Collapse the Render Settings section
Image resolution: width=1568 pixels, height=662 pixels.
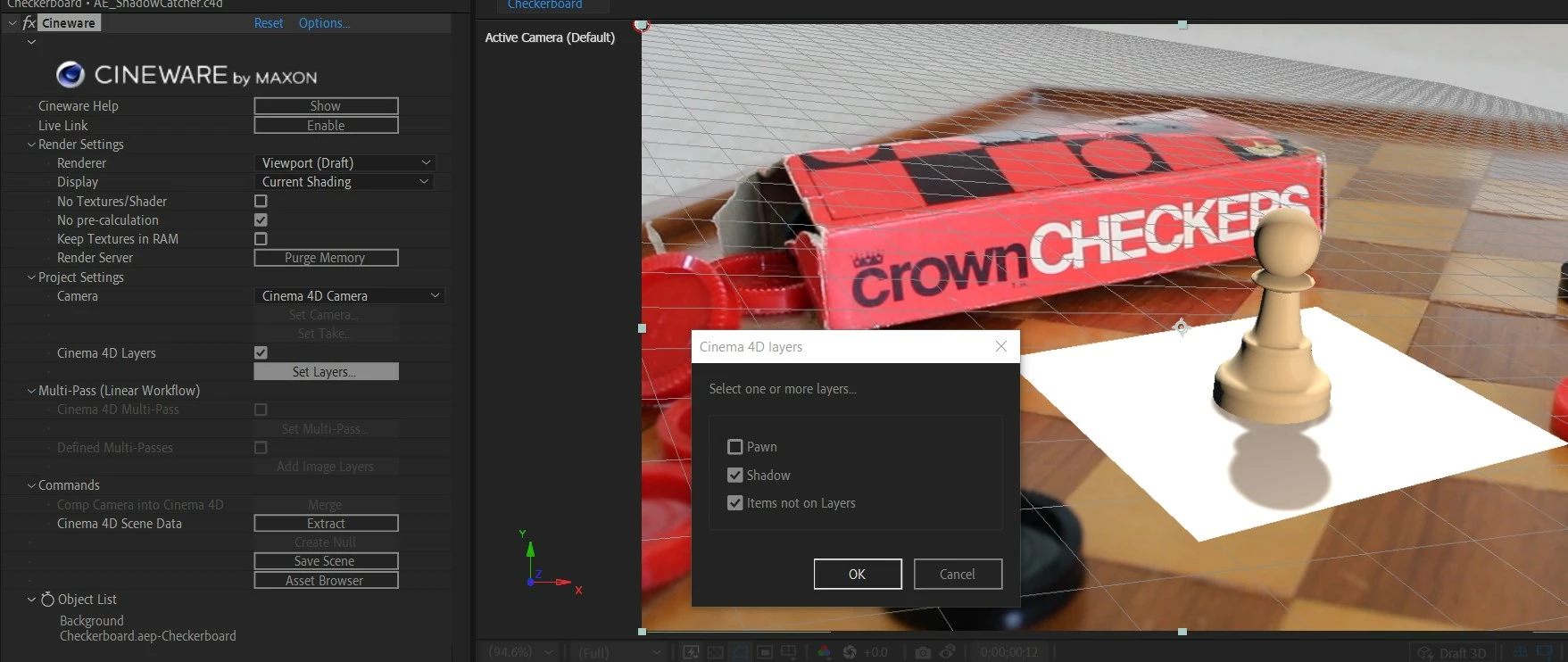pyautogui.click(x=31, y=145)
